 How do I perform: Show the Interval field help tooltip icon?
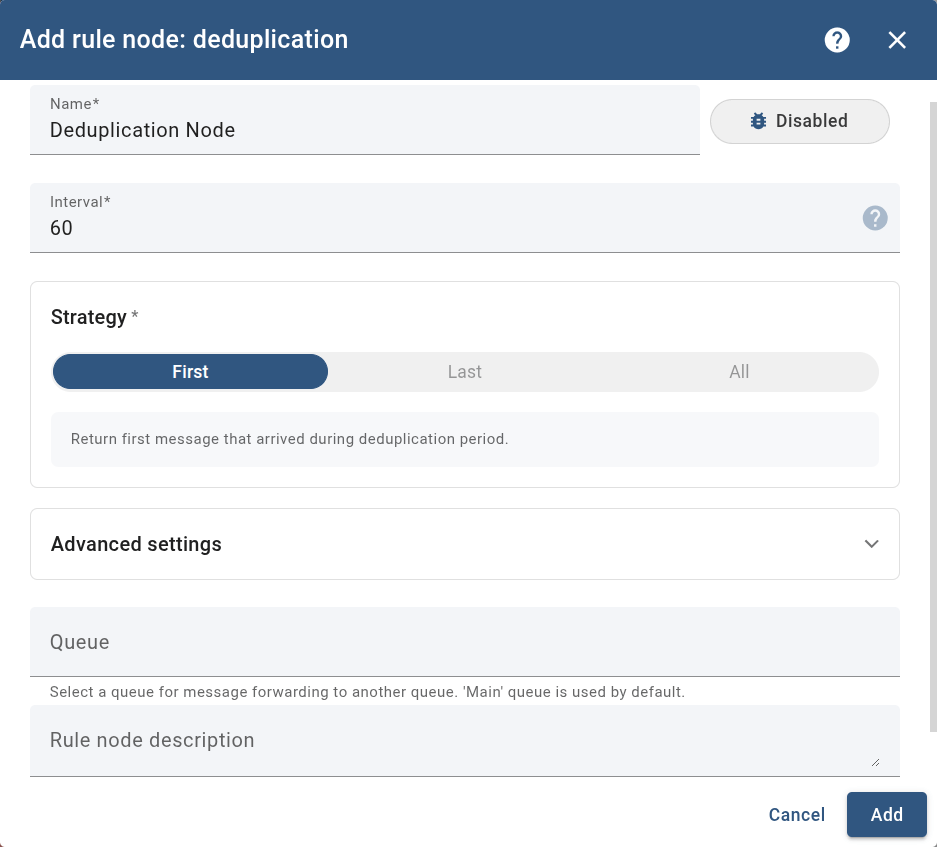pos(875,218)
